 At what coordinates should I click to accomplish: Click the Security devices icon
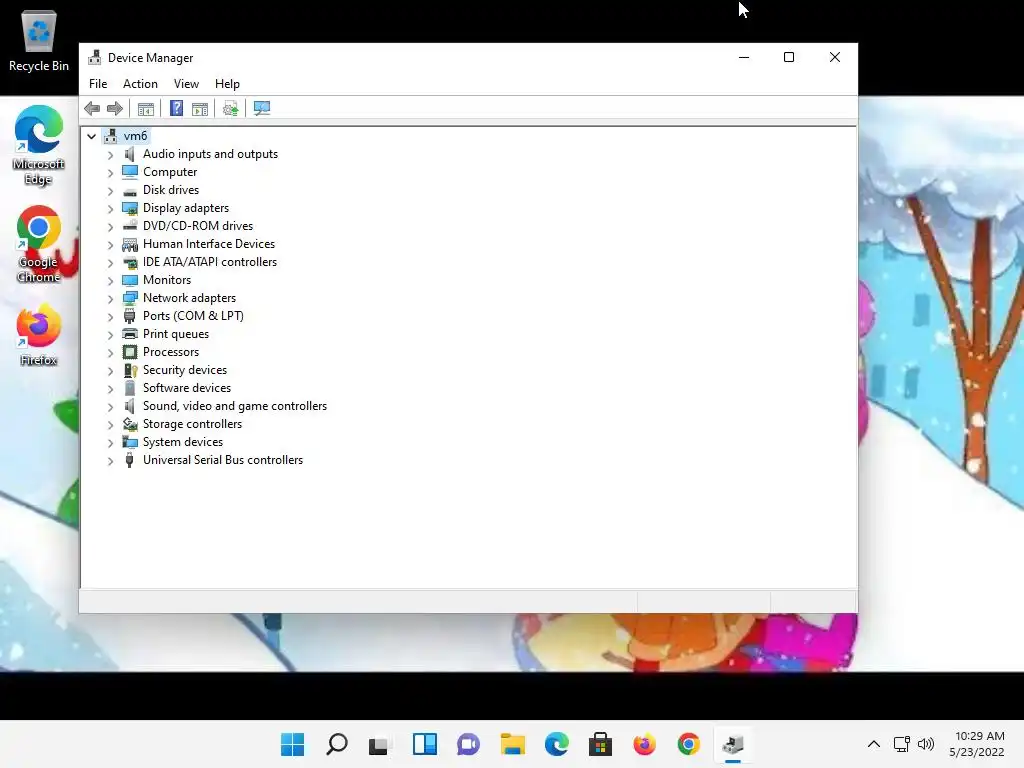[x=130, y=370]
